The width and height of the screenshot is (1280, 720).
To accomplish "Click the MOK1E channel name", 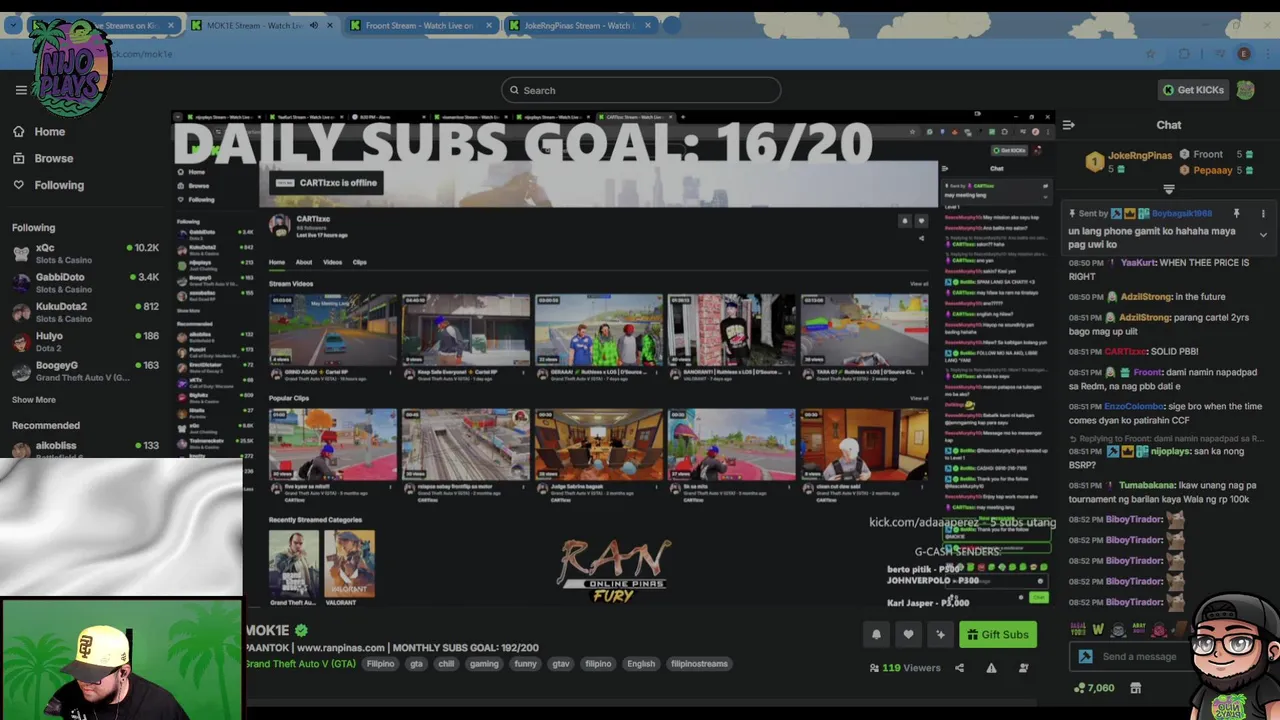I will [x=268, y=631].
